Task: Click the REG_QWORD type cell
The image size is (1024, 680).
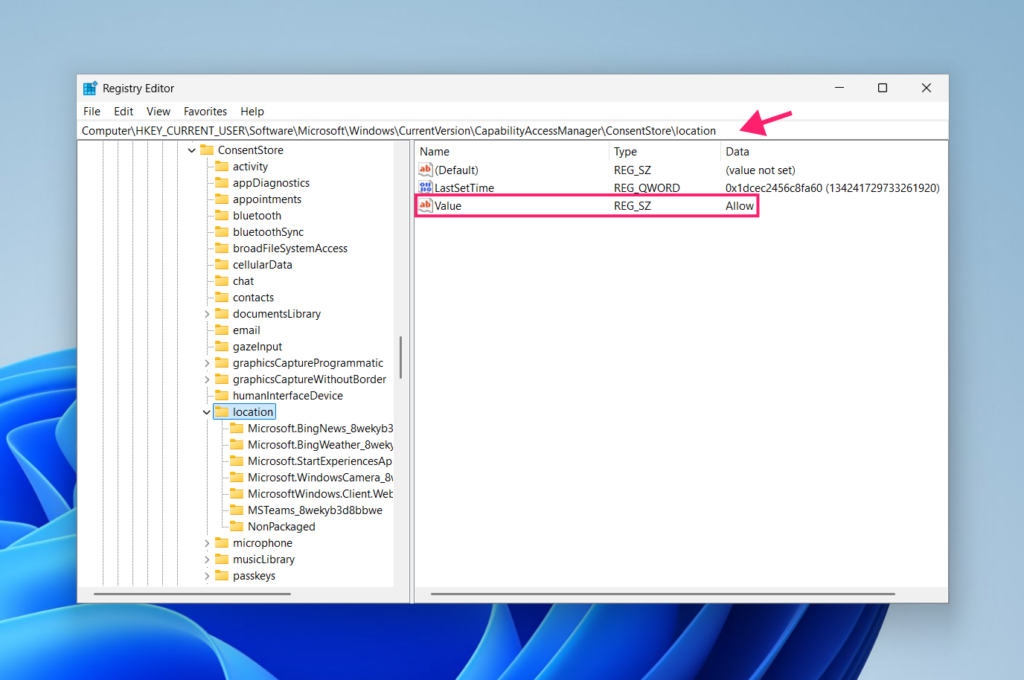Action: (647, 187)
